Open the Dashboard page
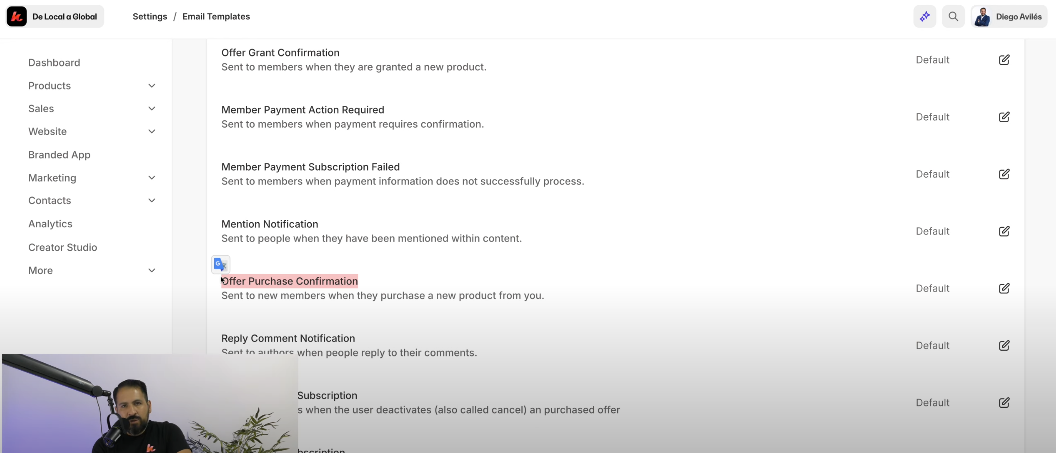 (x=54, y=63)
